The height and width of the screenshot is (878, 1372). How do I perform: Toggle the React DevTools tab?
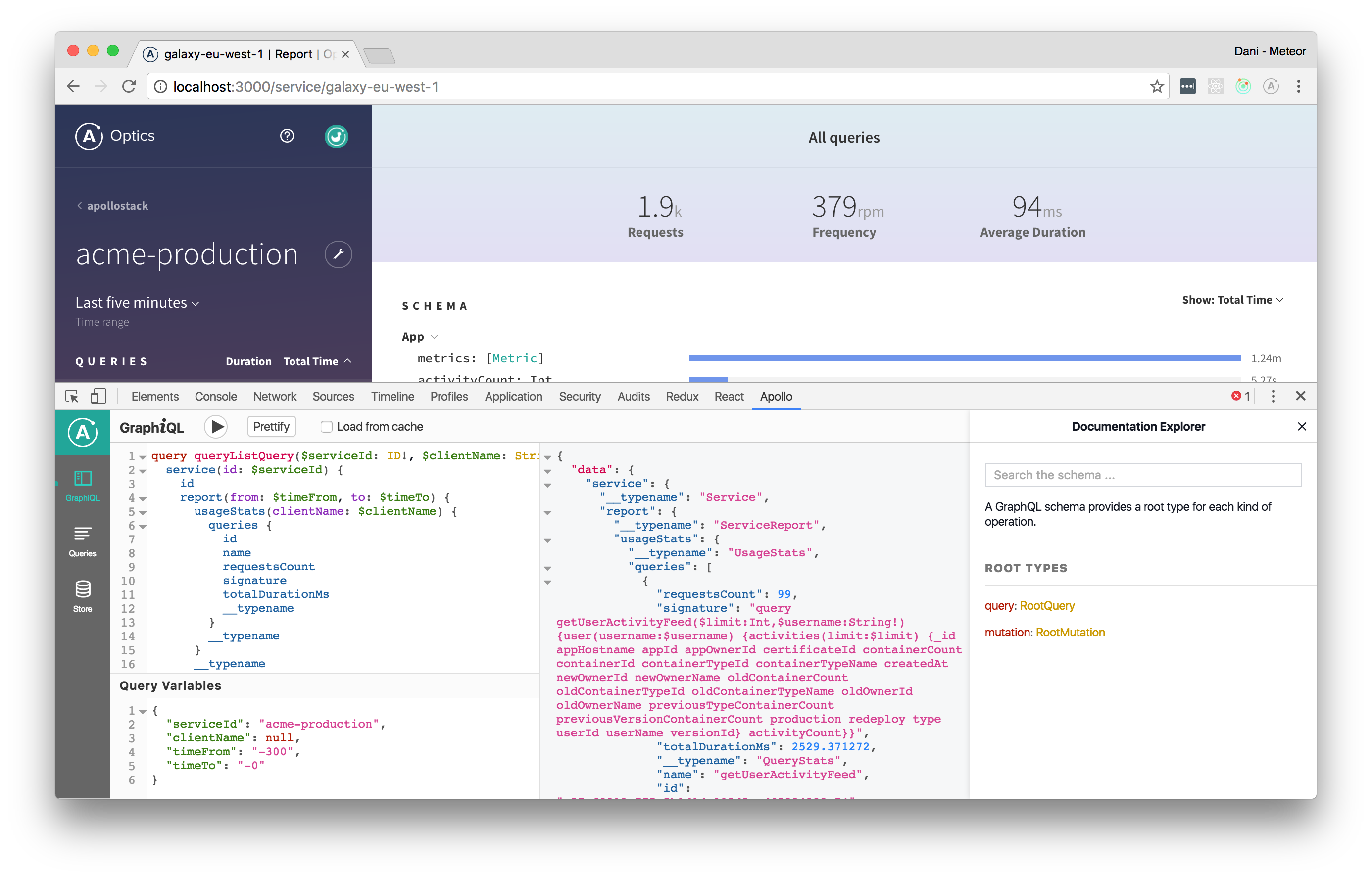[x=727, y=396]
